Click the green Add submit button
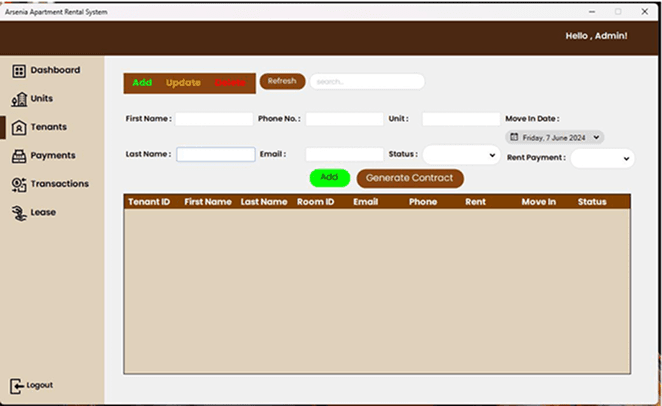This screenshot has width=662, height=406. 330,178
